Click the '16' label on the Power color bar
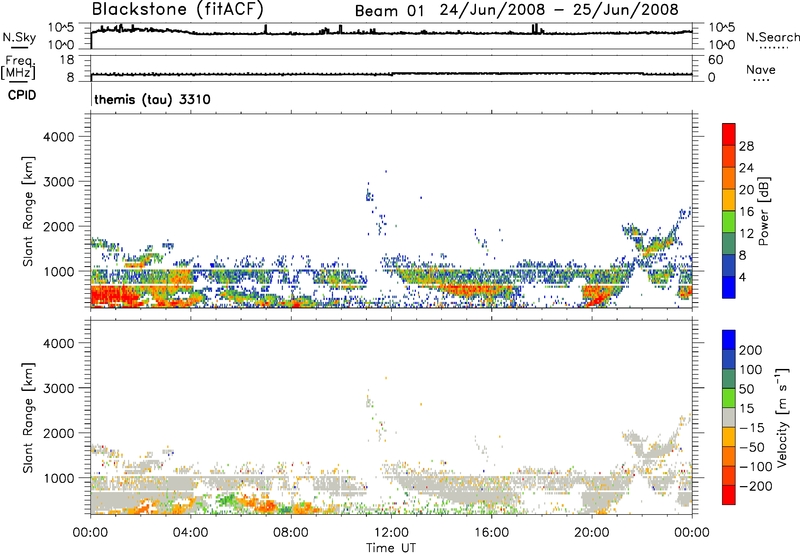Screen dimensions: 800x554 point(746,212)
